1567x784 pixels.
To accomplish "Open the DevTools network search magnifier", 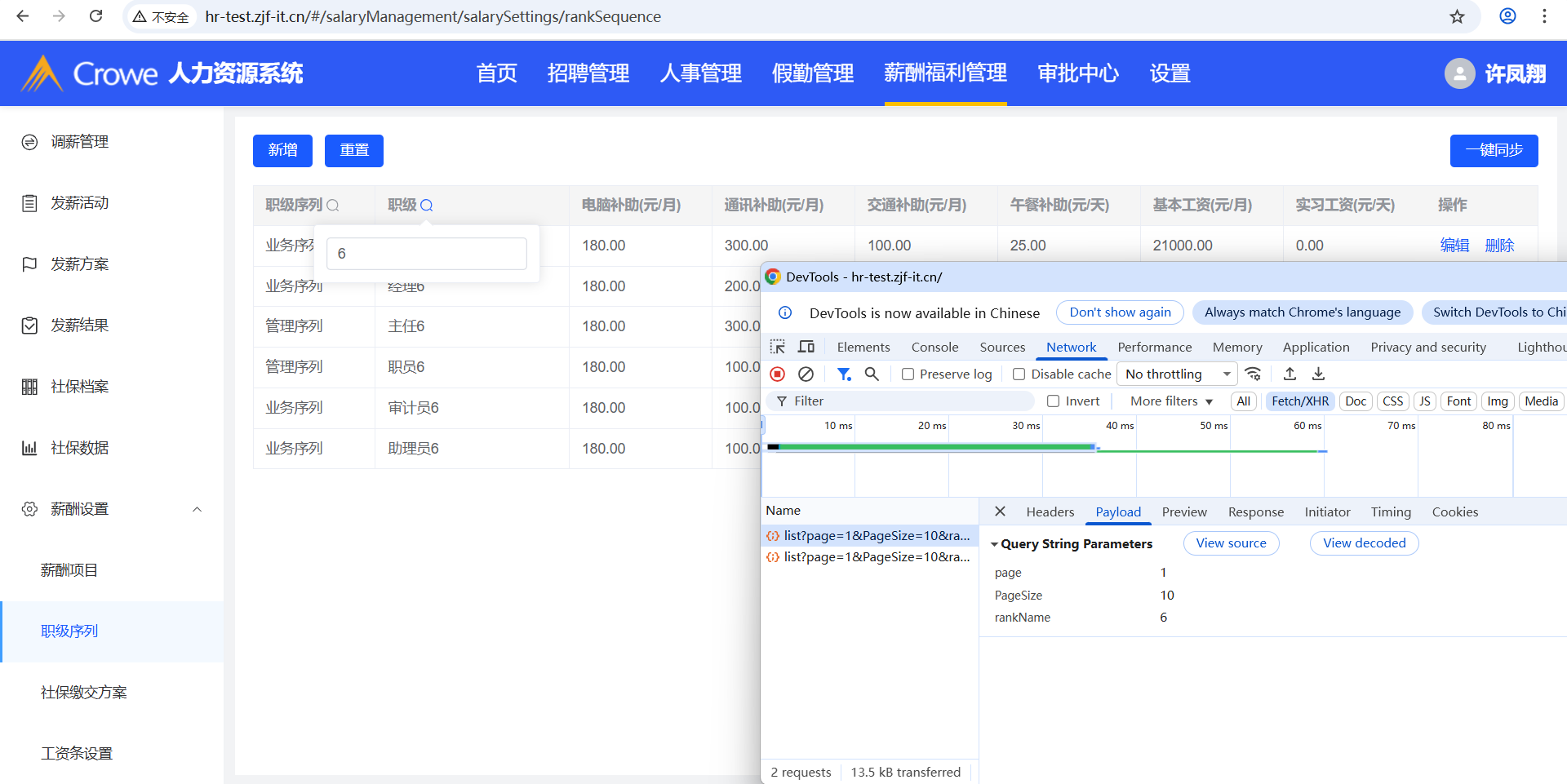I will [x=872, y=374].
